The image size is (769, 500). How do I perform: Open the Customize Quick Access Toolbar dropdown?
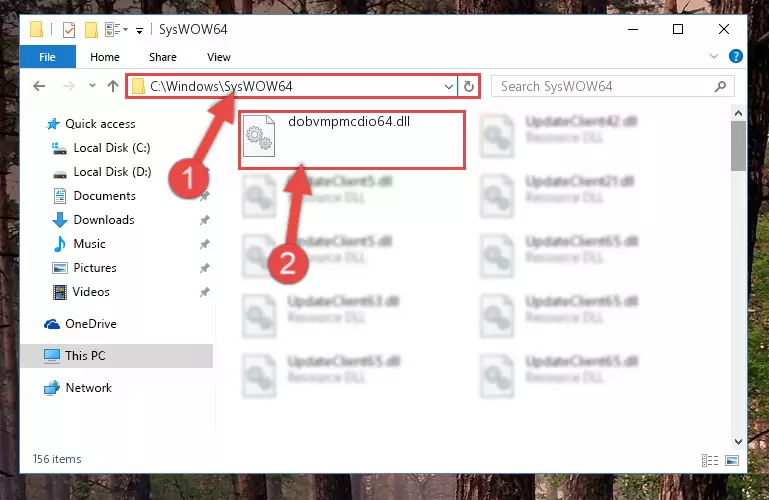(x=139, y=30)
